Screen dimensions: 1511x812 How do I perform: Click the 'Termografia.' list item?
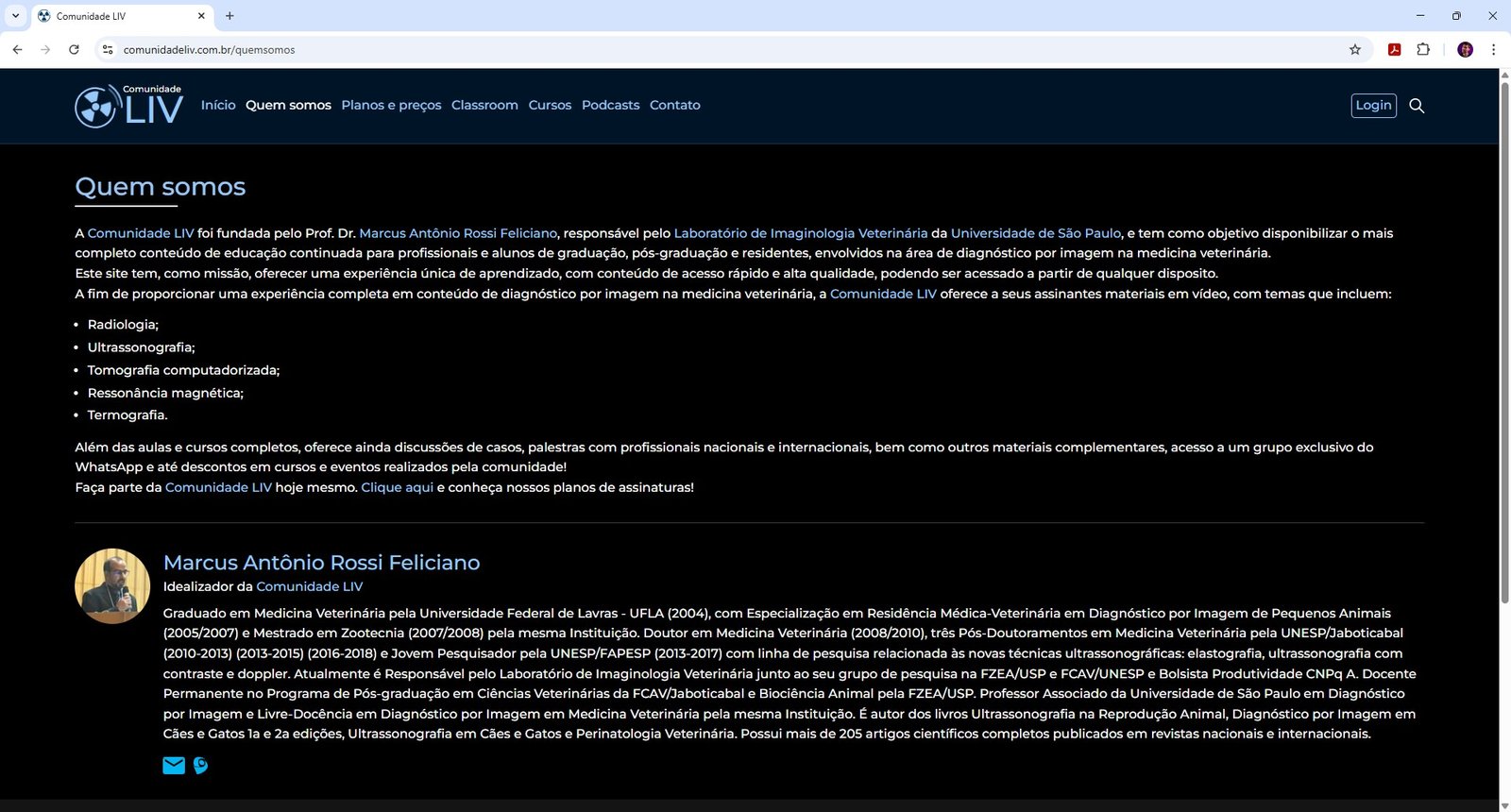127,415
